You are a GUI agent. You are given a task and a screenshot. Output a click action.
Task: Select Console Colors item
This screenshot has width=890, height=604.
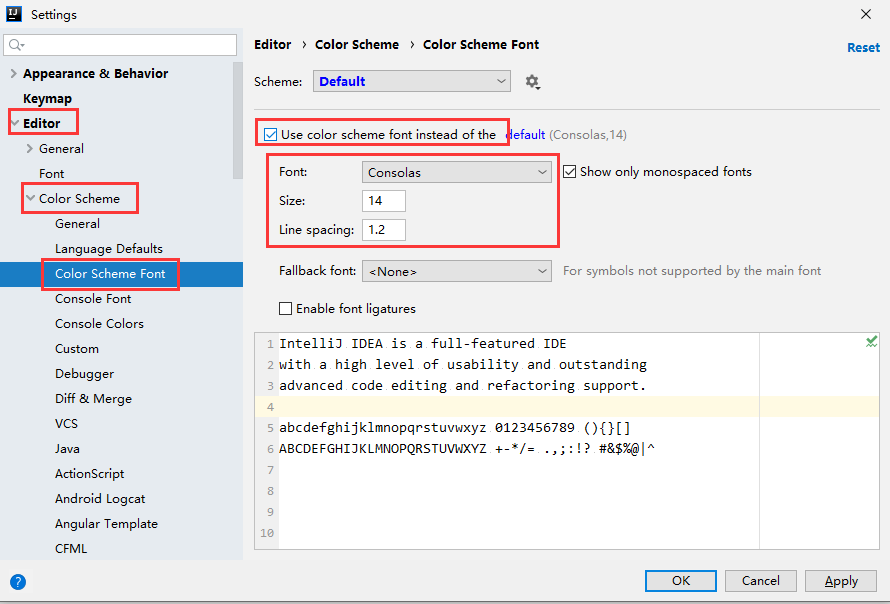click(x=99, y=323)
